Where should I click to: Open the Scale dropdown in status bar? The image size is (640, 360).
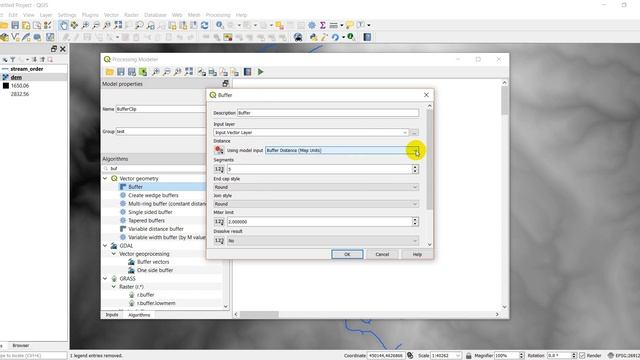tap(458, 356)
